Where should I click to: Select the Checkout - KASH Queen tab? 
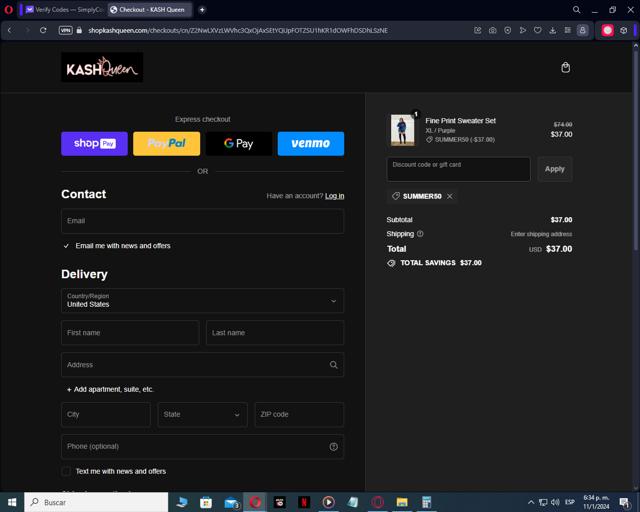149,9
